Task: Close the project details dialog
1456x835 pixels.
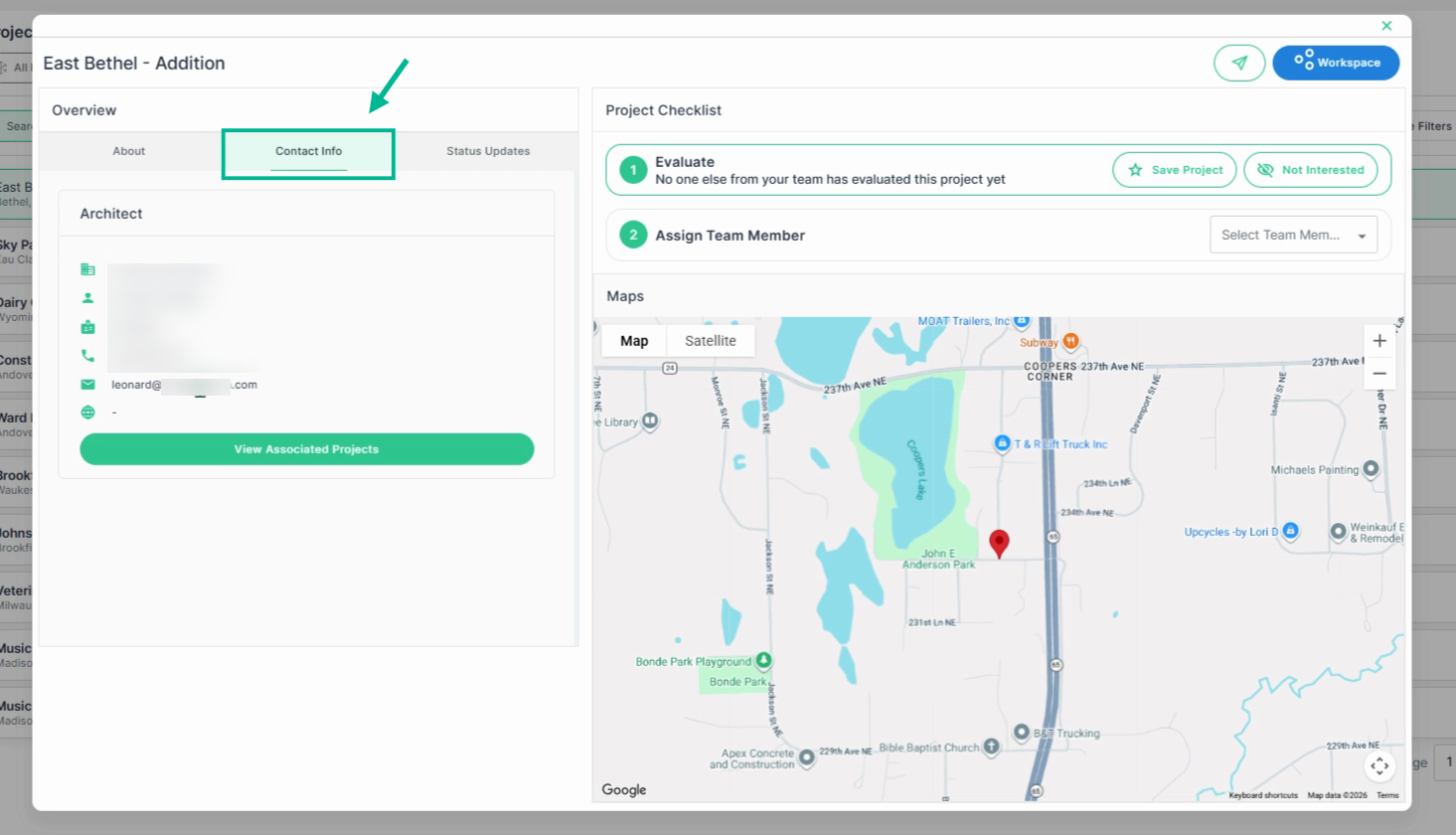Action: (x=1386, y=26)
